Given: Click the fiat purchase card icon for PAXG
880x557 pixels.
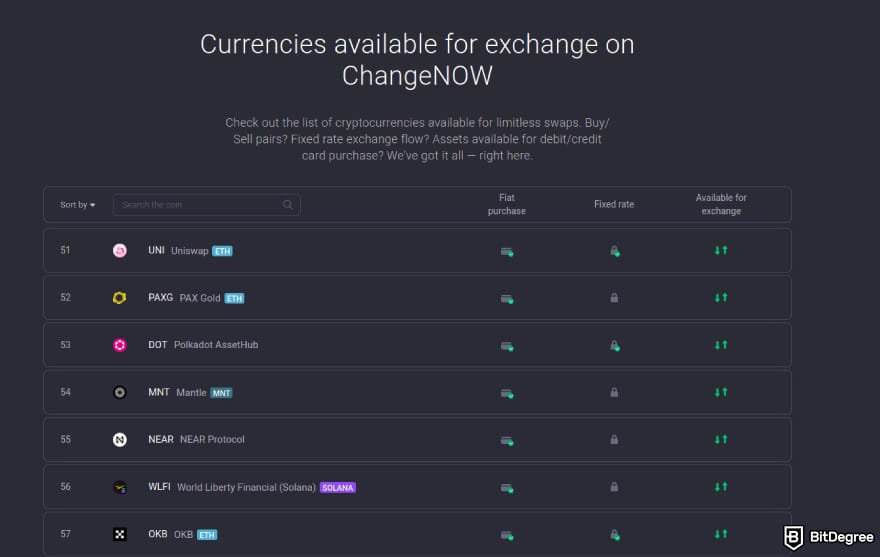Looking at the screenshot, I should pyautogui.click(x=507, y=299).
